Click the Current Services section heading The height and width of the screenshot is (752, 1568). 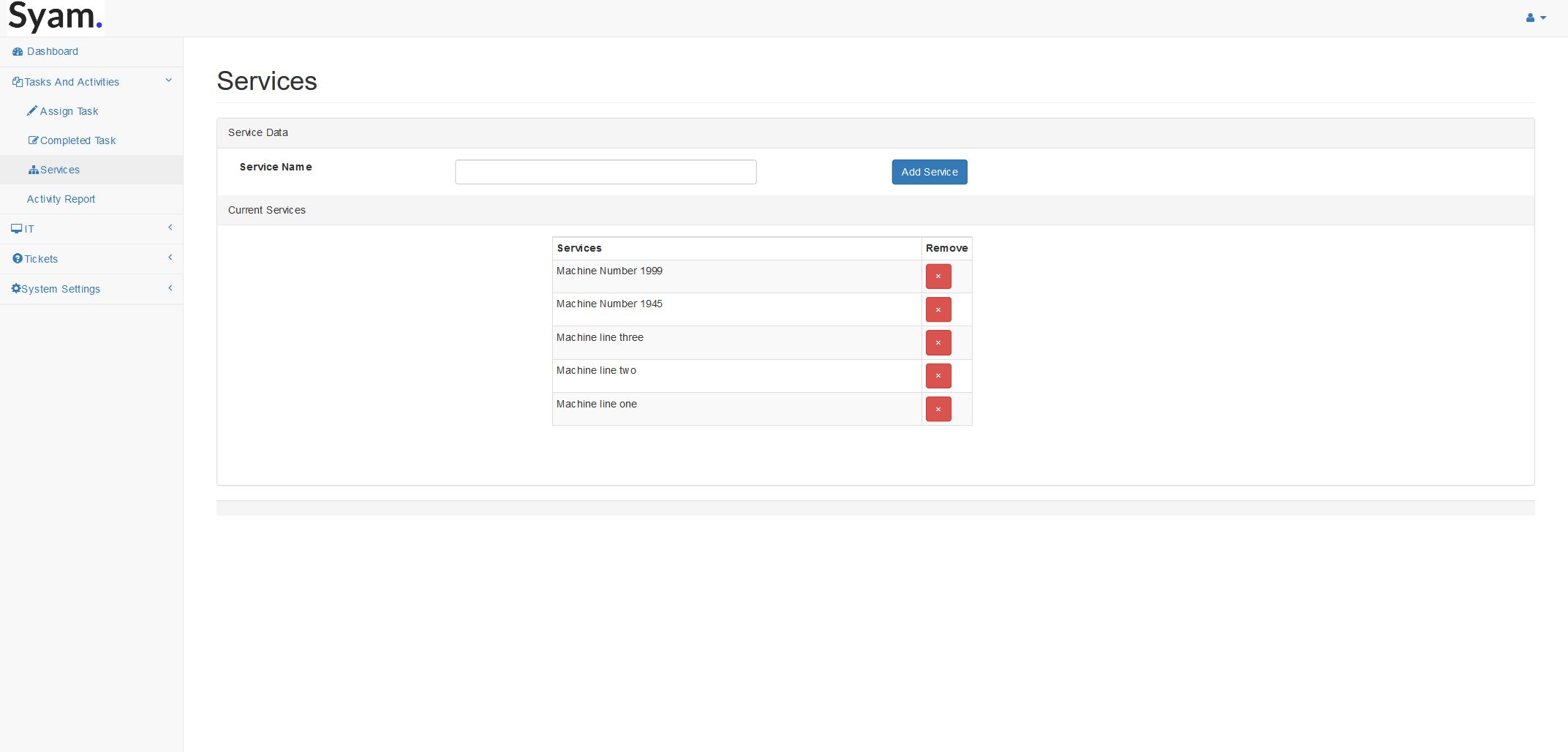click(267, 210)
